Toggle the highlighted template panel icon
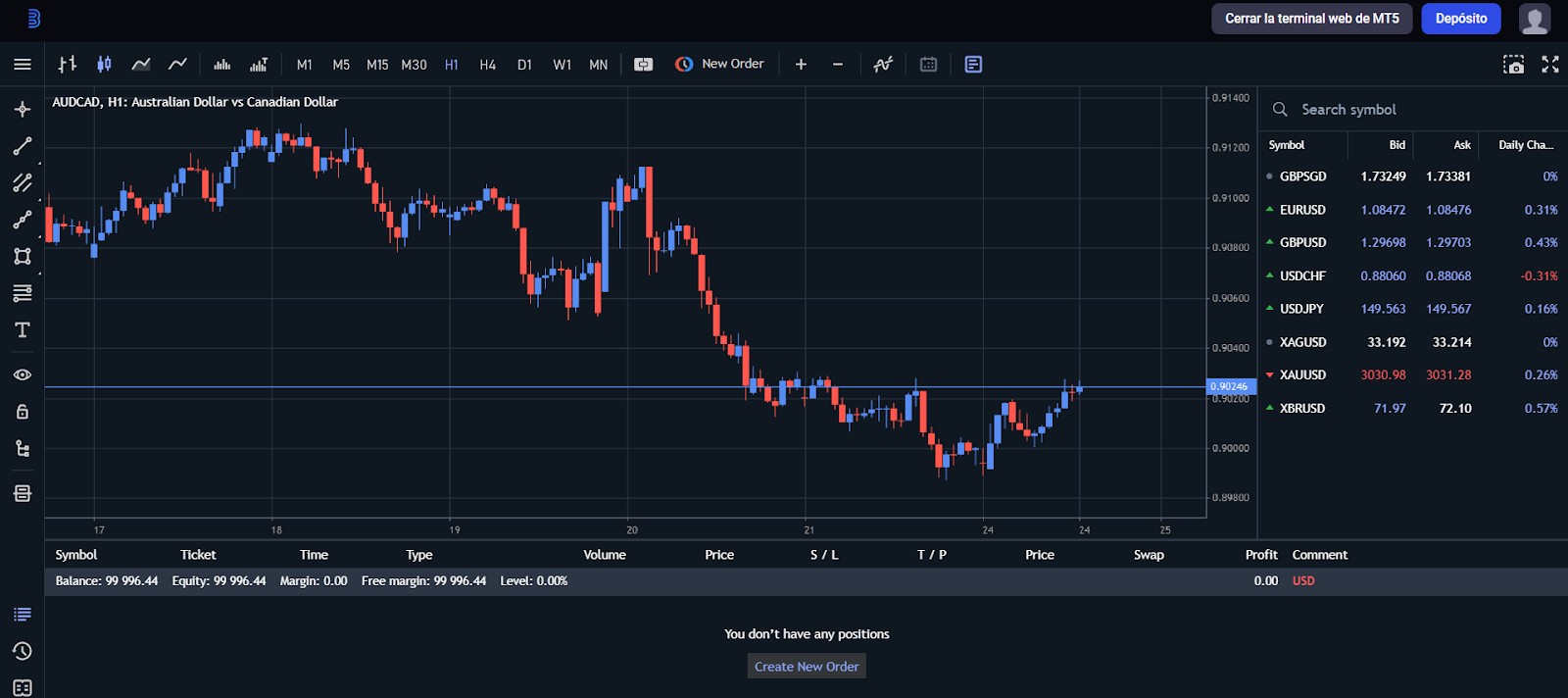 click(973, 65)
